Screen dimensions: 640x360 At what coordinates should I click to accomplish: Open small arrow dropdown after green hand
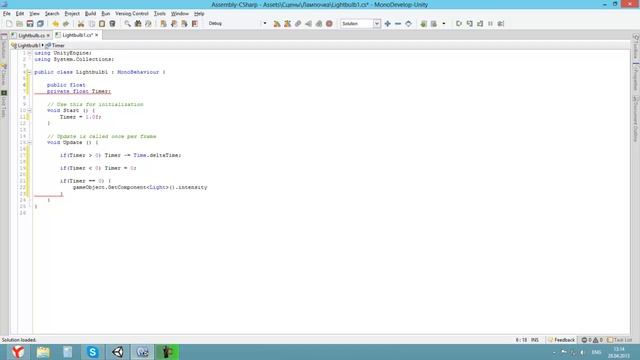(444, 24)
